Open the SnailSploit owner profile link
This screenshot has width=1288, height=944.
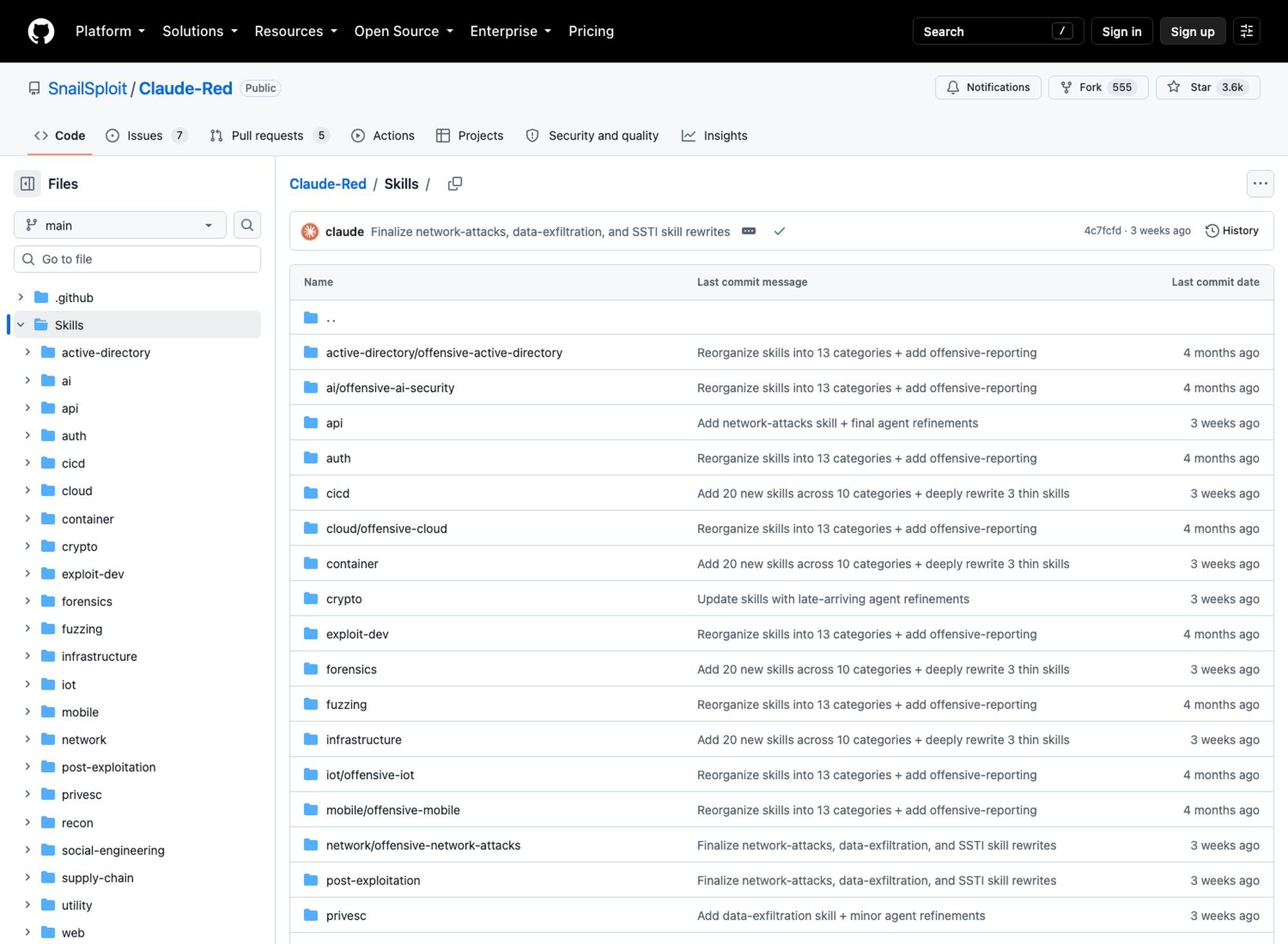click(x=88, y=88)
